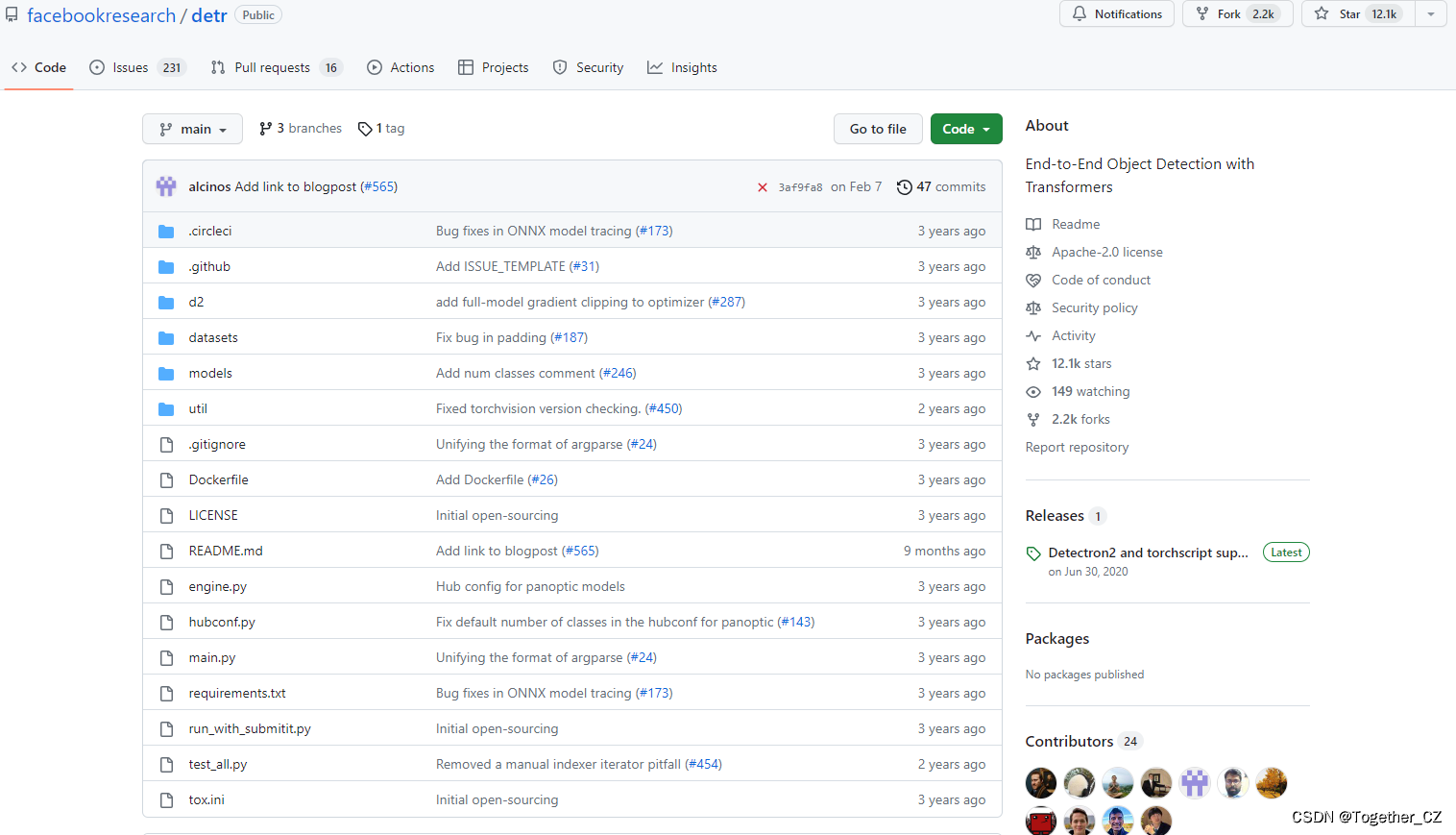Click the purple pixel contributor avatar

pos(1195,783)
